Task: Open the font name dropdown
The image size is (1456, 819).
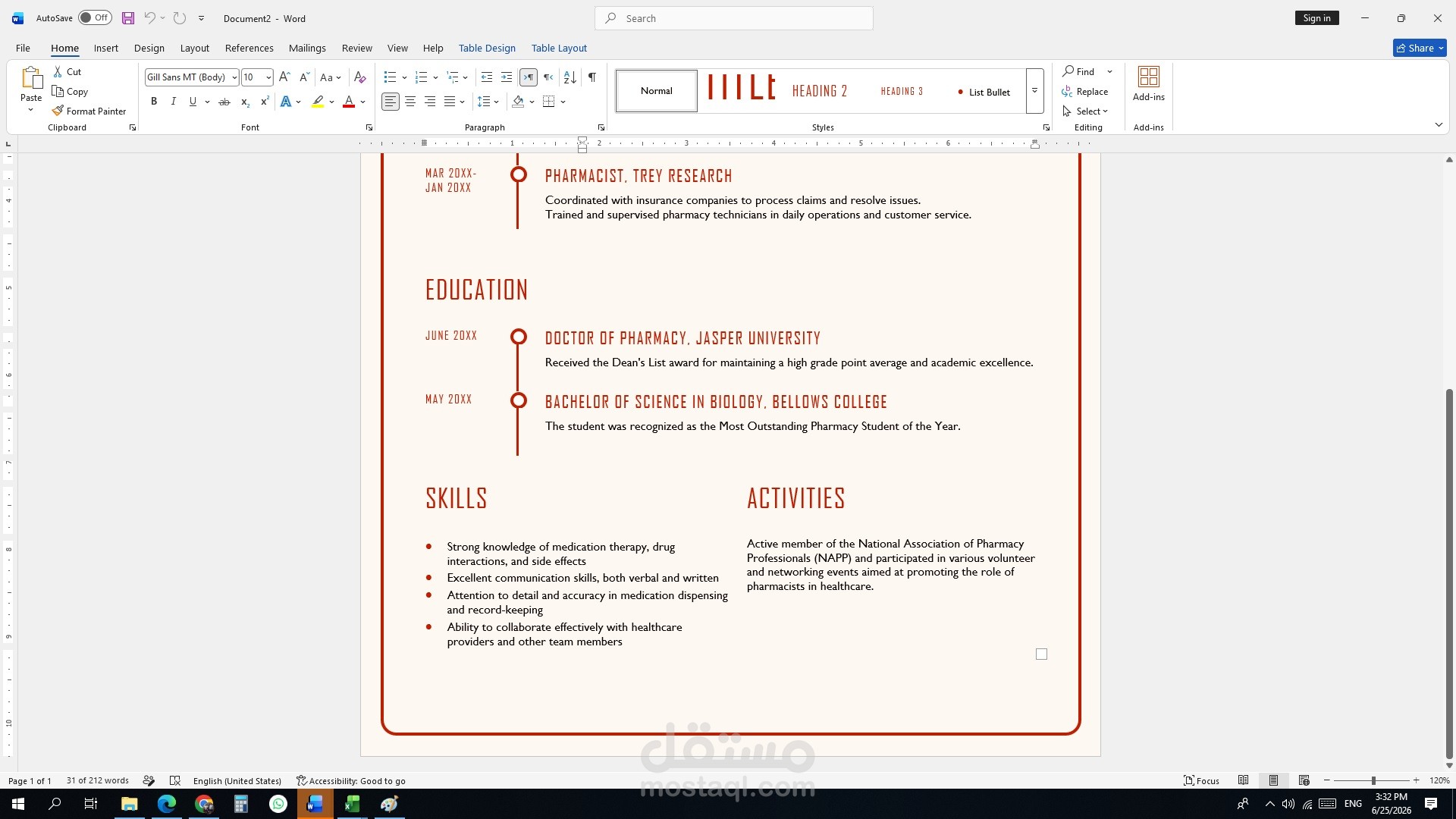Action: (x=234, y=77)
